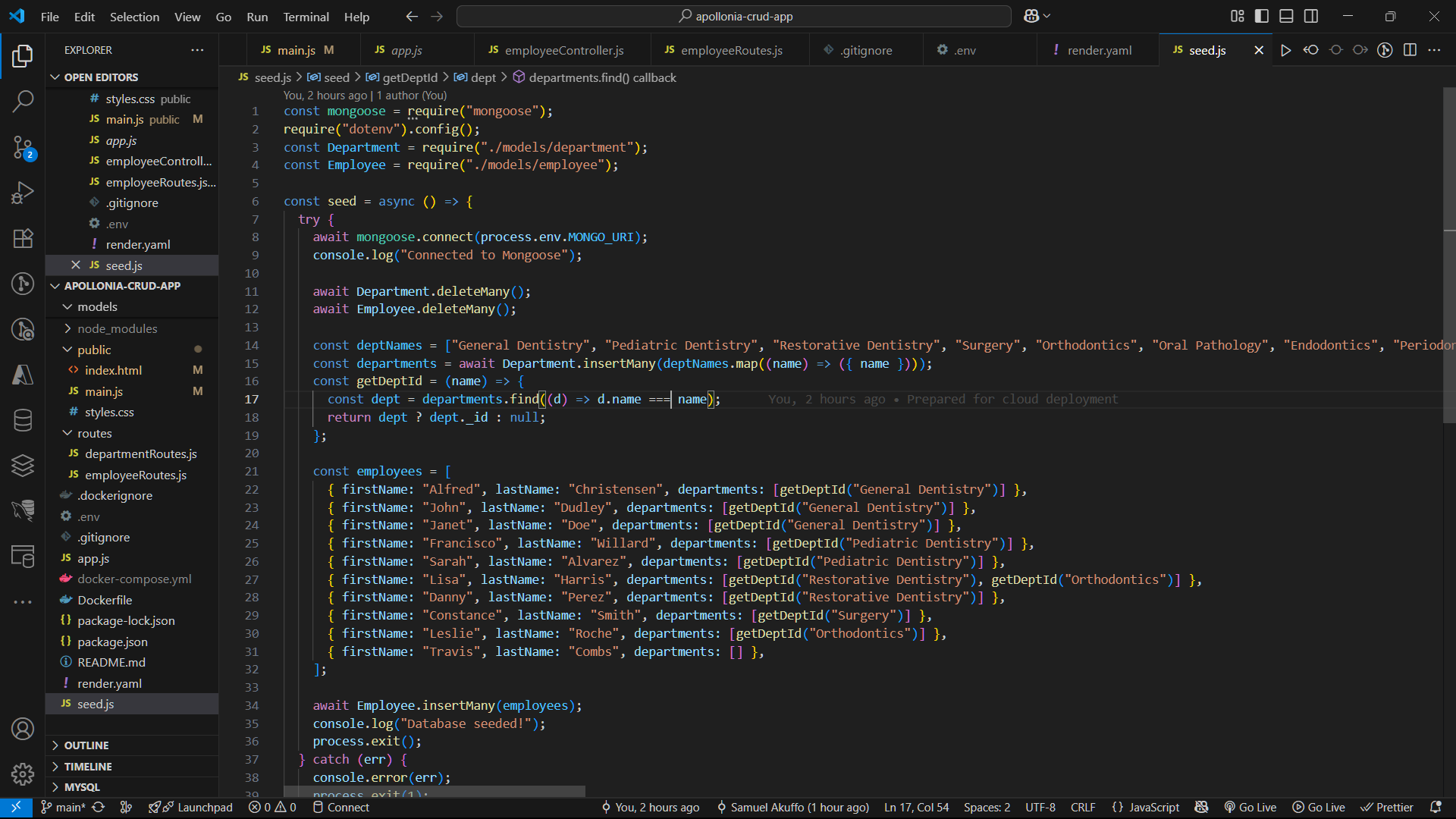Click Launchpad in the status bar
This screenshot has width=1456, height=819.
[x=191, y=808]
